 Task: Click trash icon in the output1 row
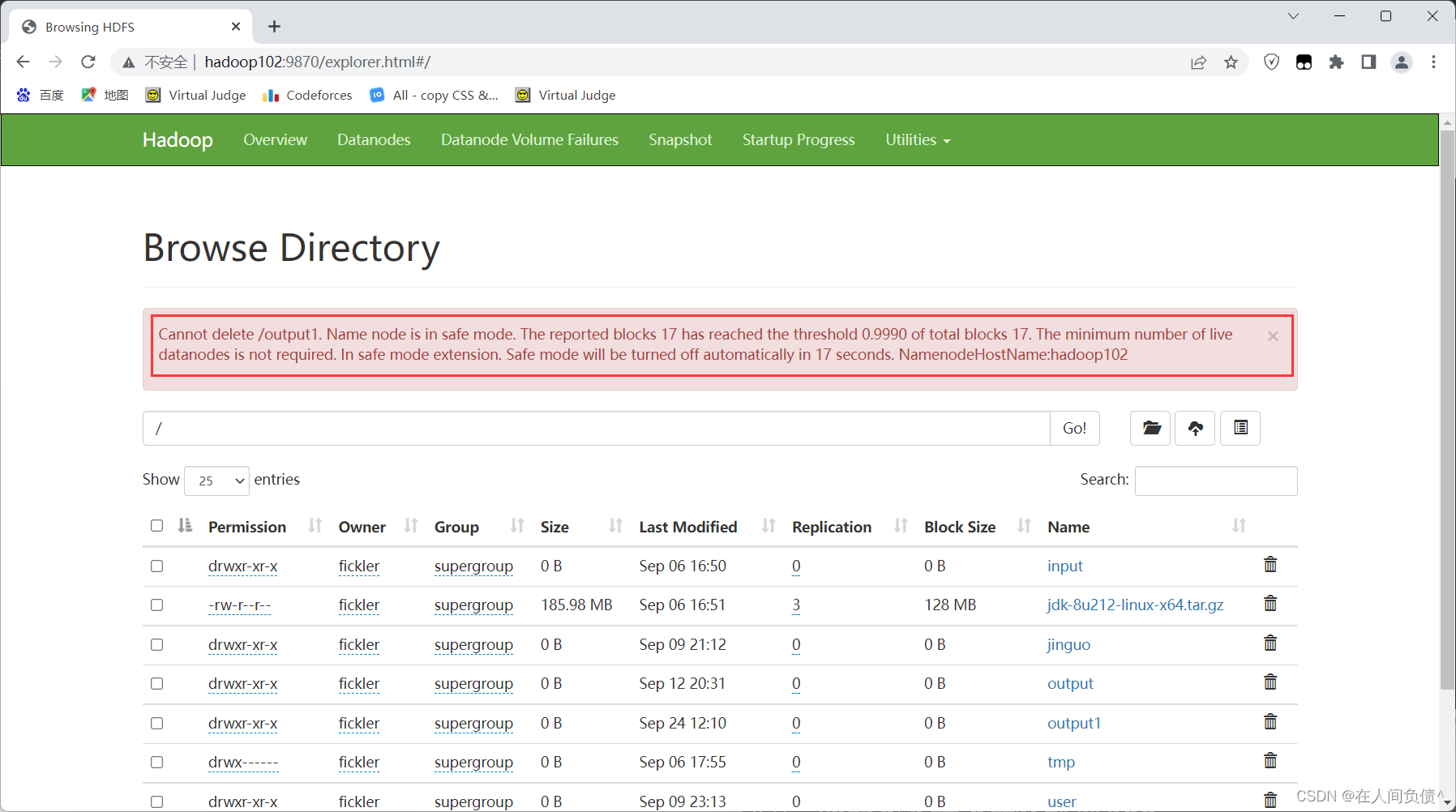1270,721
